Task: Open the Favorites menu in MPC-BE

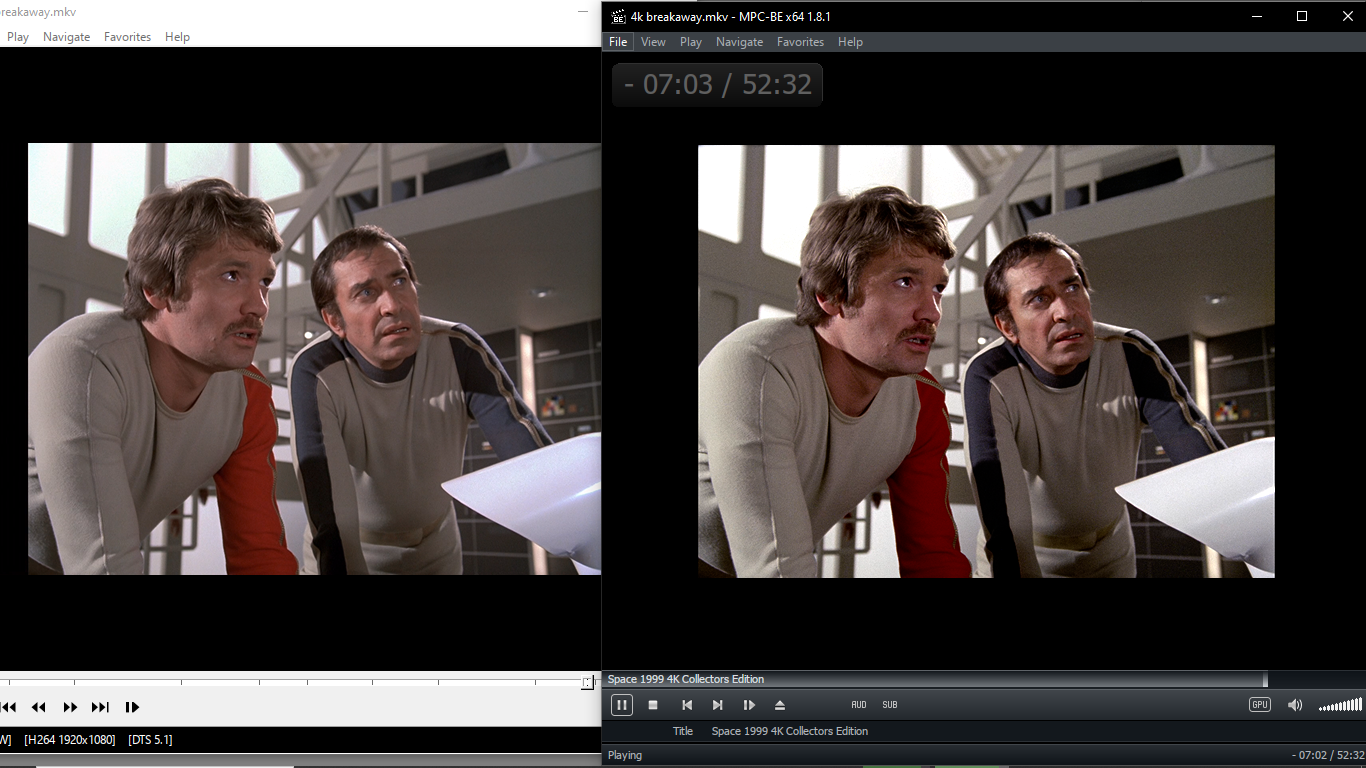Action: (800, 42)
